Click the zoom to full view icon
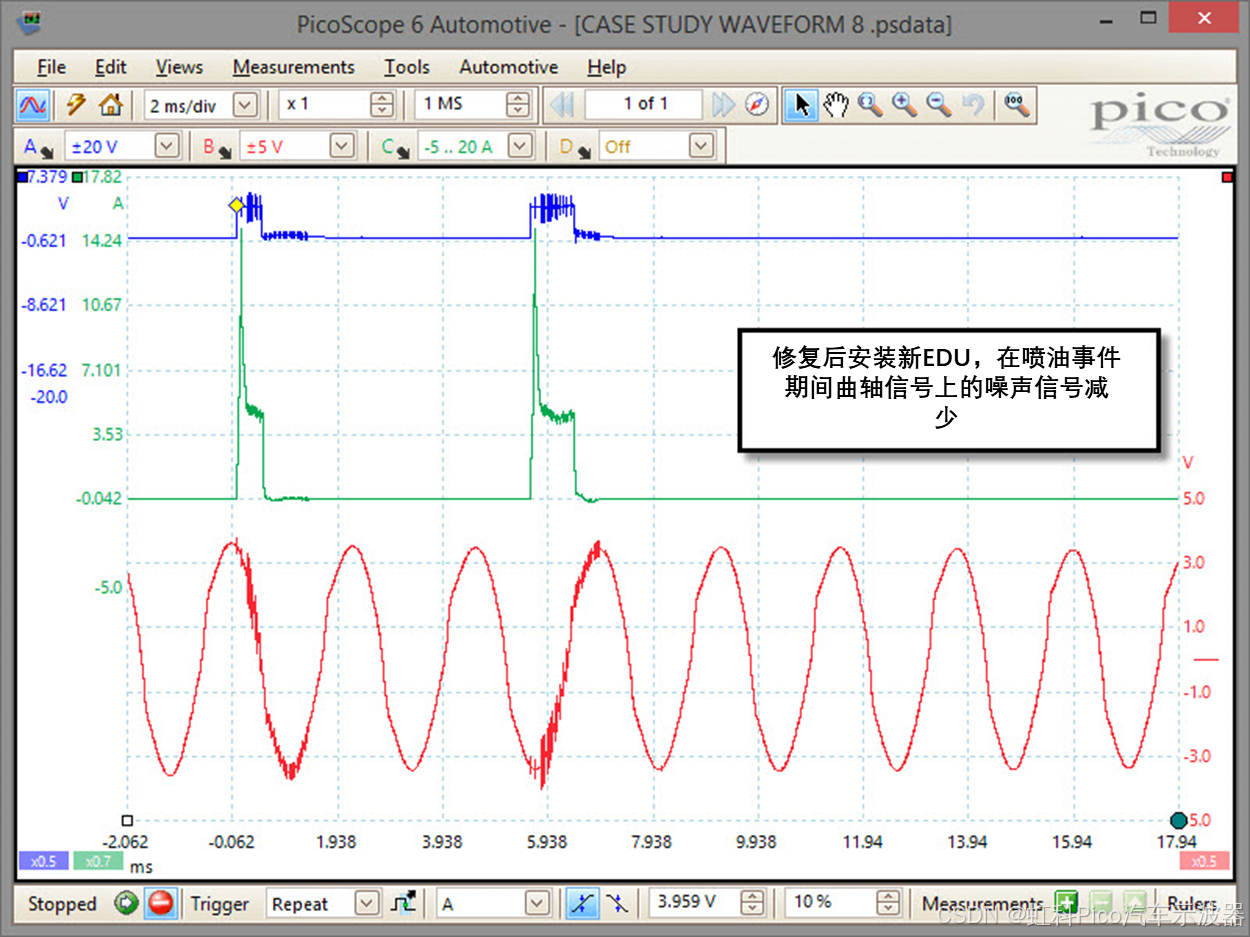The height and width of the screenshot is (937, 1250). [x=1017, y=104]
